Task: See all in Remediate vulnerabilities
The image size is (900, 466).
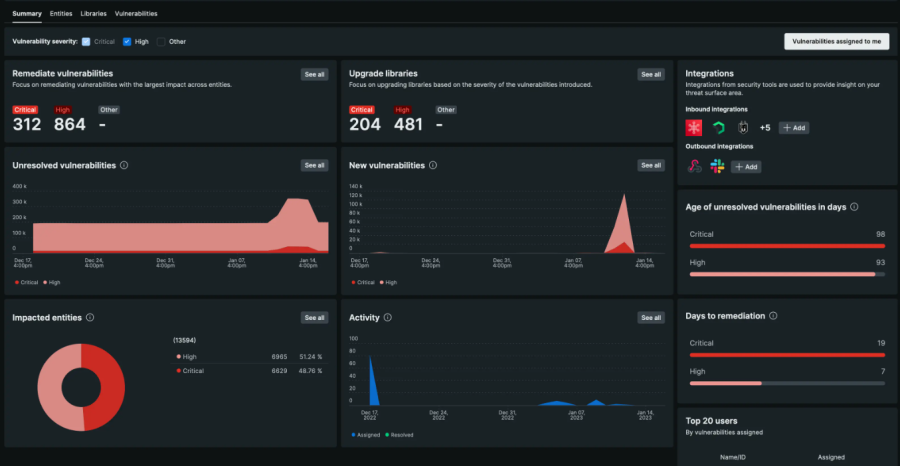Action: (x=315, y=75)
